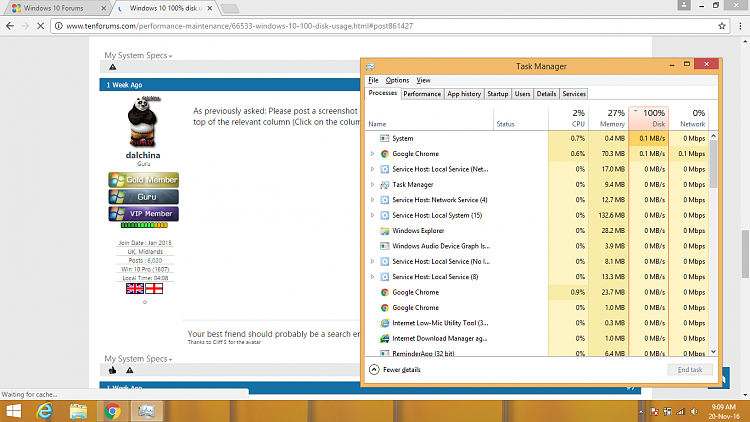Expand the upper My System Specs dropdown
The height and width of the screenshot is (422, 750).
[x=138, y=56]
